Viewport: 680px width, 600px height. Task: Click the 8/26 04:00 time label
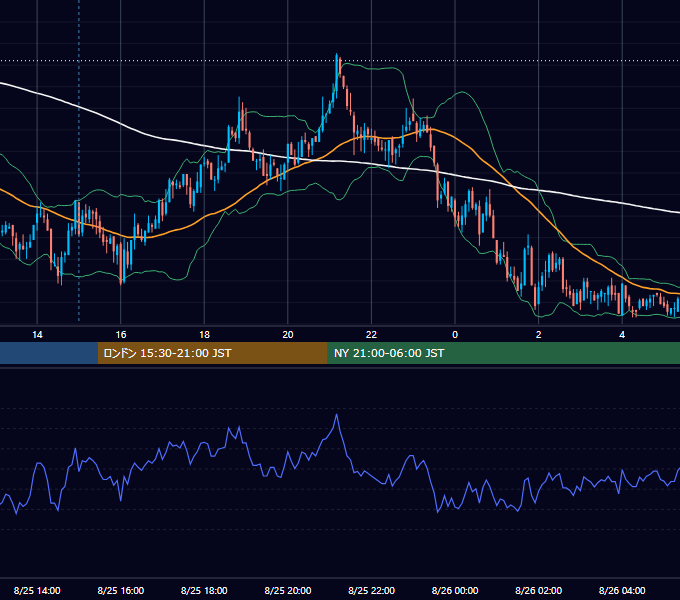pyautogui.click(x=622, y=590)
